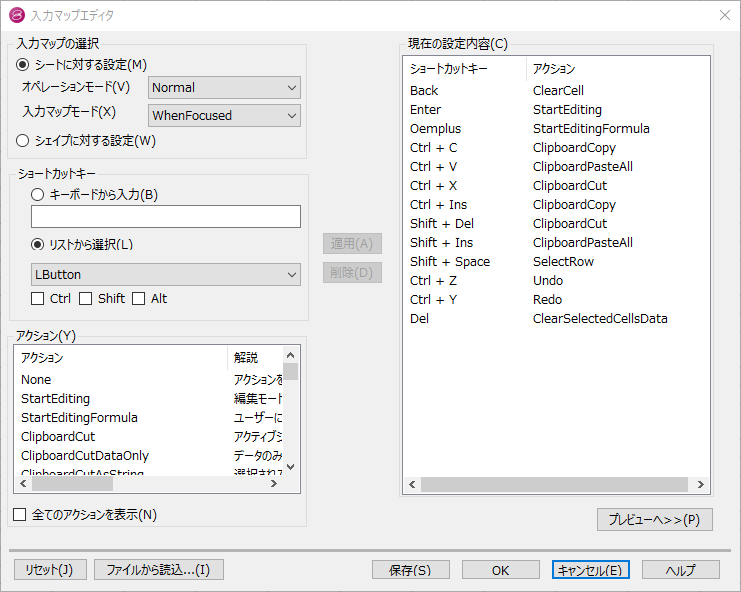741x592 pixels.
Task: Click the 保存(S) save button
Action: click(x=409, y=570)
